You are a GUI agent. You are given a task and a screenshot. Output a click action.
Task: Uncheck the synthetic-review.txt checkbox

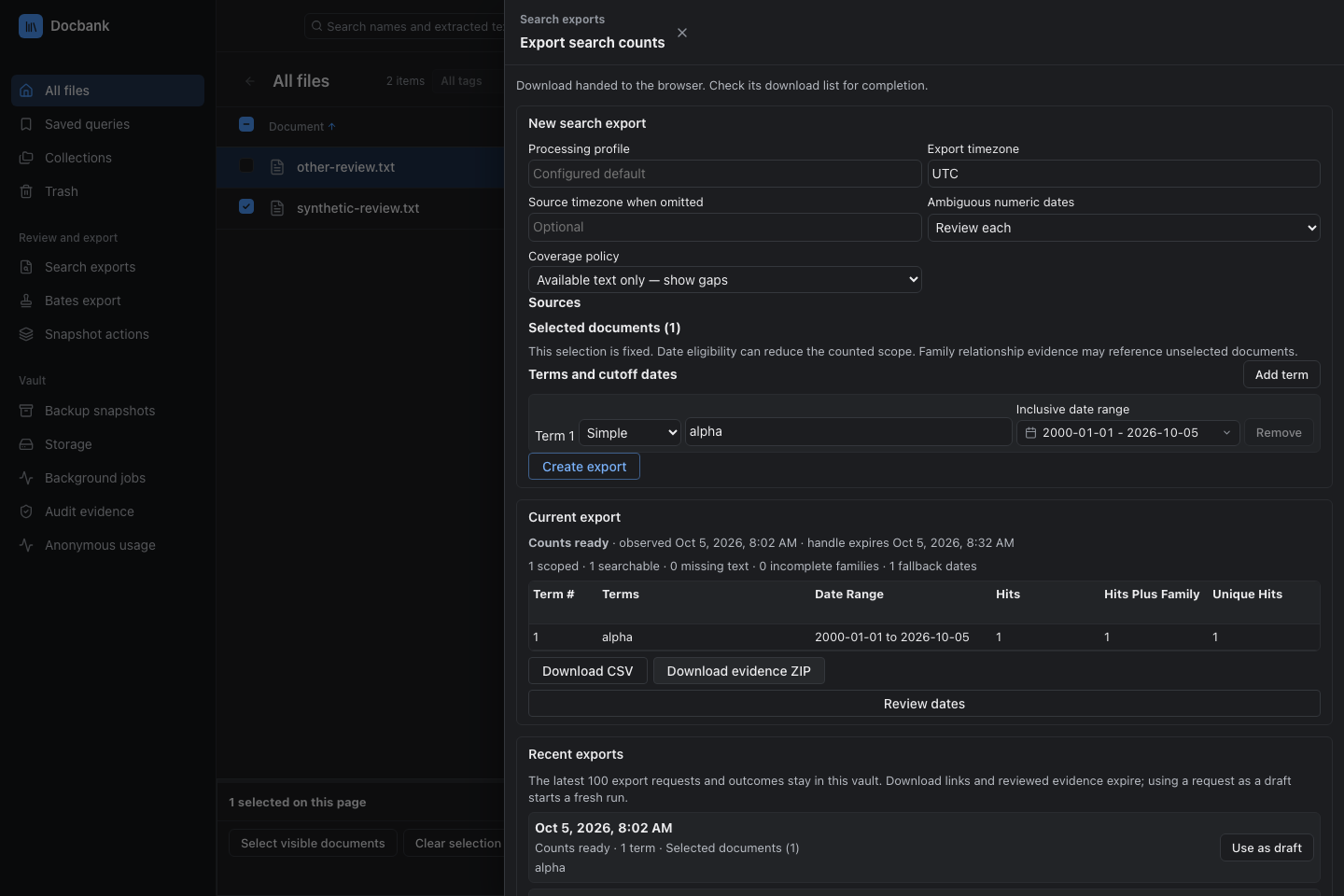(x=246, y=206)
